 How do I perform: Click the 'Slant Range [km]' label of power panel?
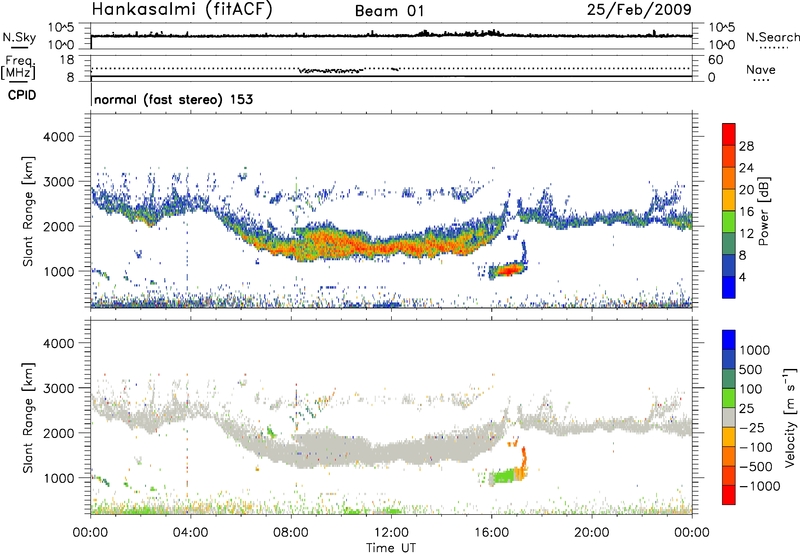coord(28,211)
